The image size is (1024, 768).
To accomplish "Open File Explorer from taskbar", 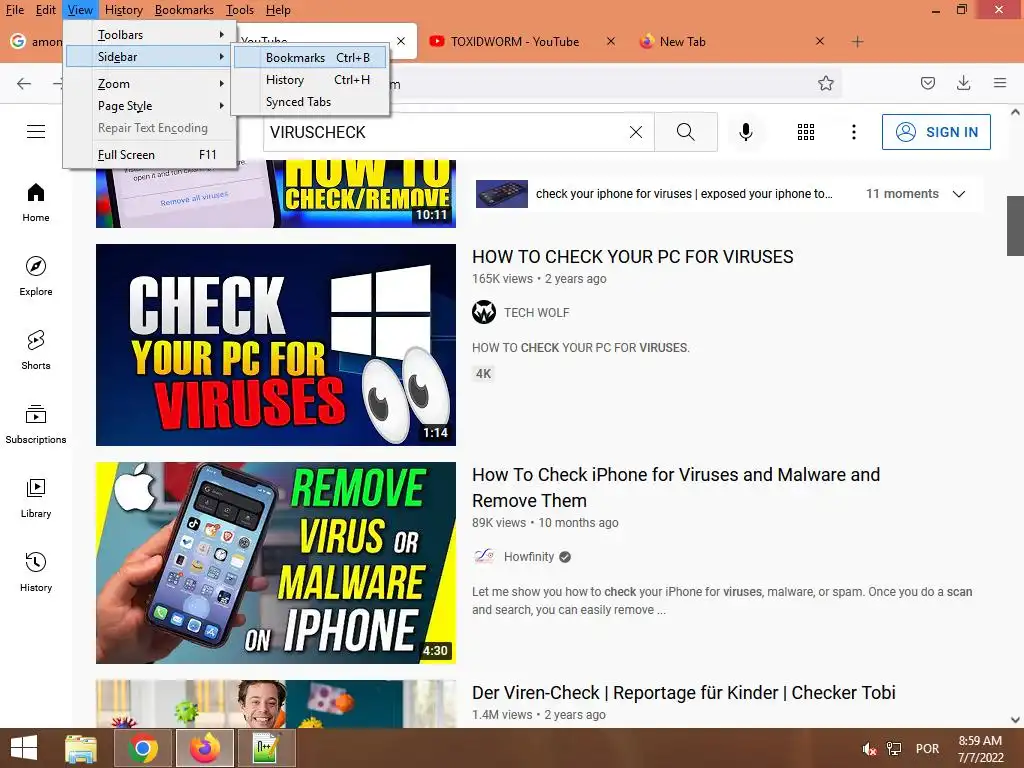I will pyautogui.click(x=81, y=748).
